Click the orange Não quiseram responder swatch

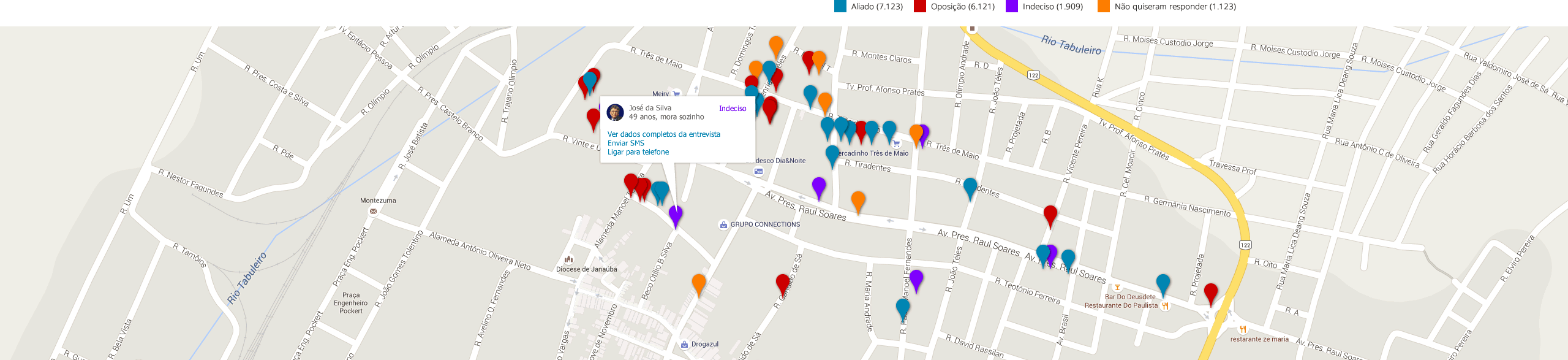[1103, 7]
